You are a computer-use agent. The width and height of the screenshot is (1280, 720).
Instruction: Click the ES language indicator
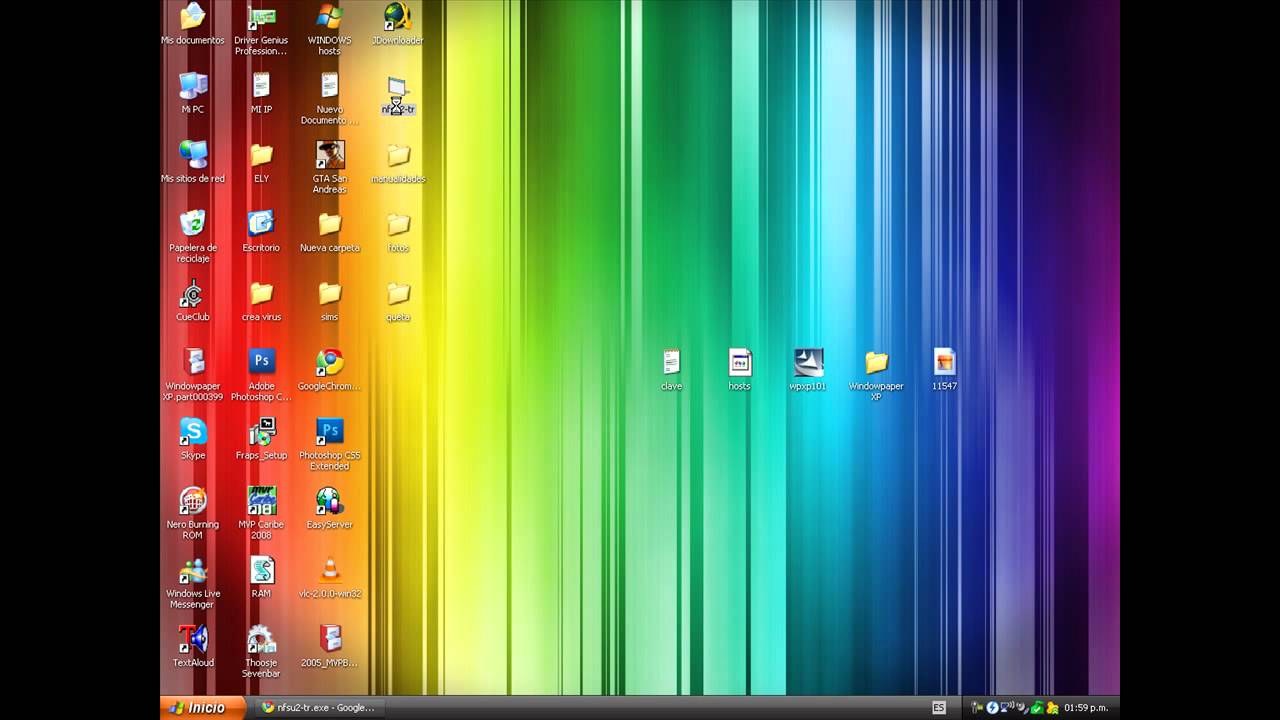(939, 708)
